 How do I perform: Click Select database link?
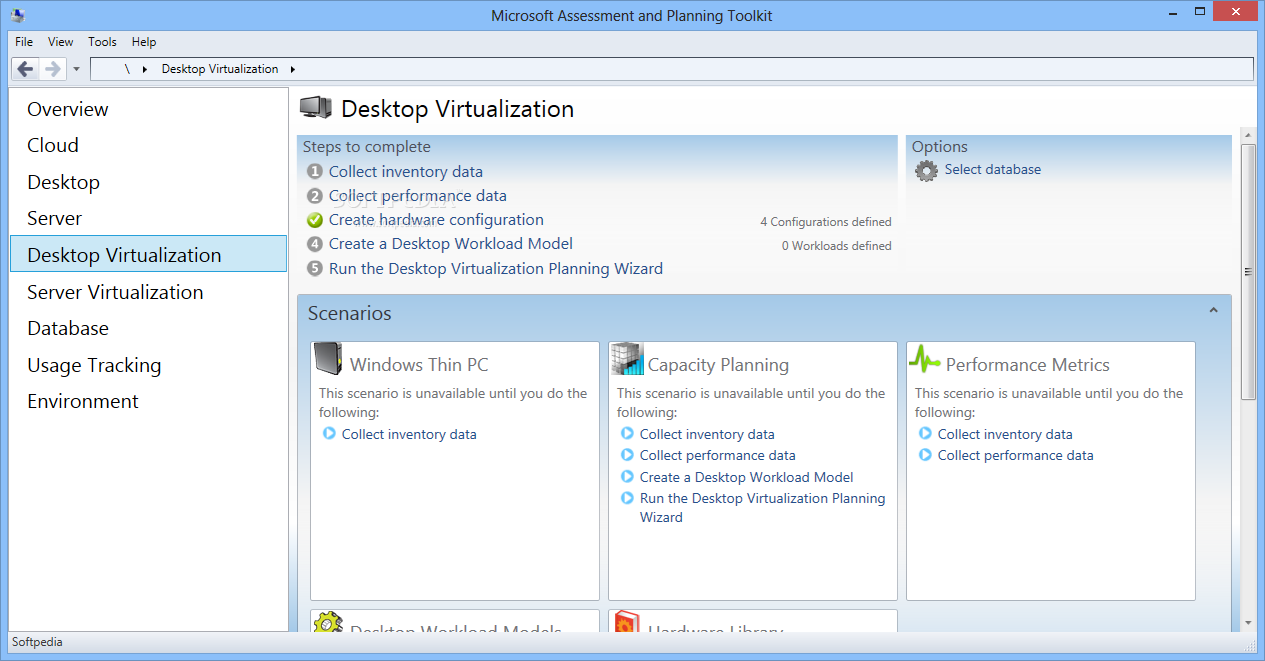click(993, 170)
